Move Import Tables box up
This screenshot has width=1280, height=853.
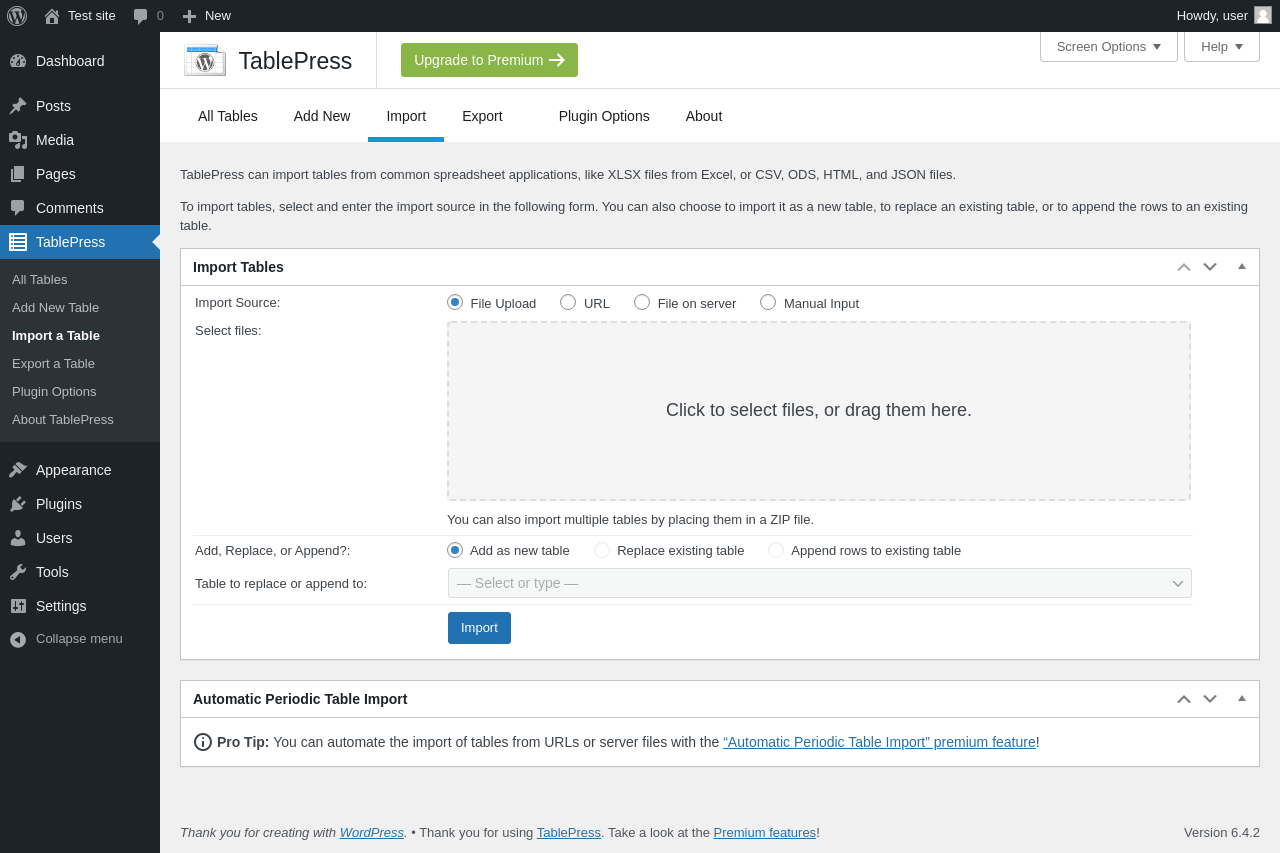click(x=1184, y=267)
